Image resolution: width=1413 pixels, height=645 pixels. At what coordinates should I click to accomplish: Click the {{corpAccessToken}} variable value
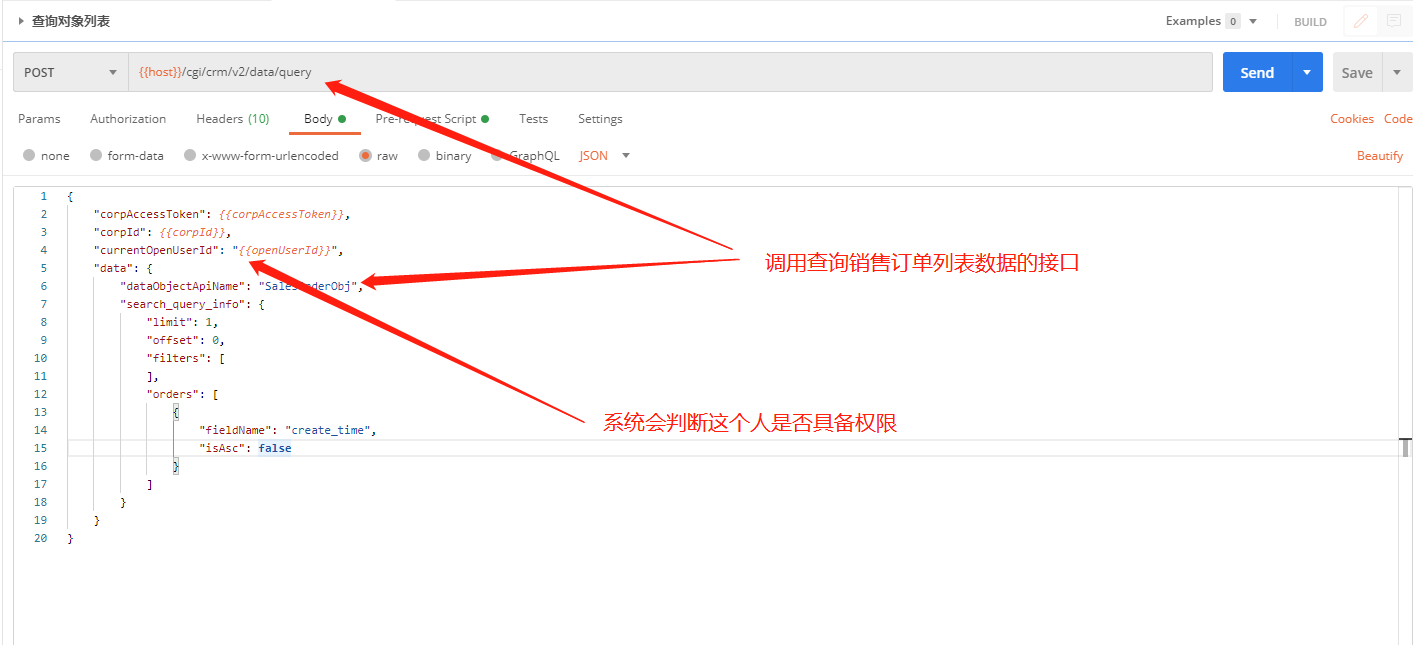pos(281,214)
